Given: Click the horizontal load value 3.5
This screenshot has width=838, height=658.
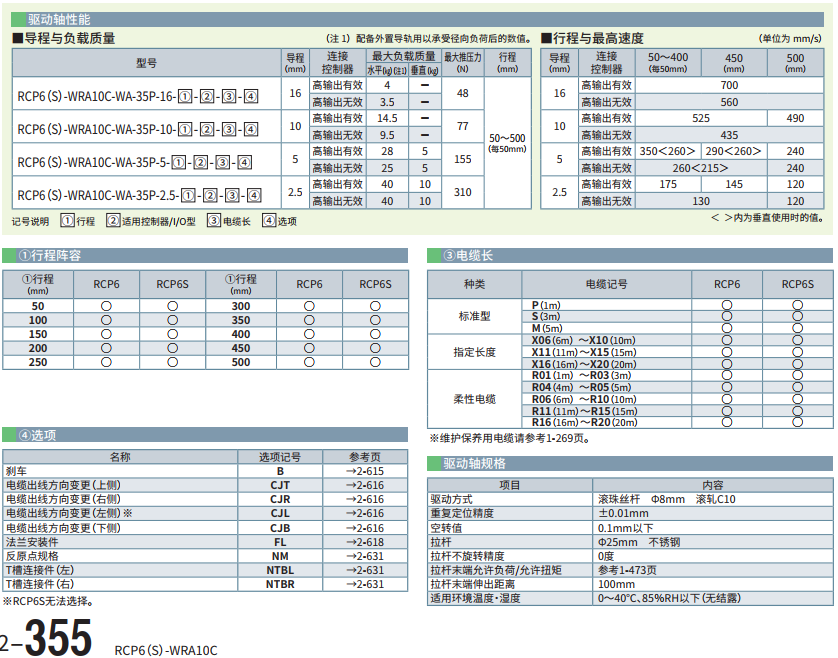Looking at the screenshot, I should pyautogui.click(x=387, y=102).
